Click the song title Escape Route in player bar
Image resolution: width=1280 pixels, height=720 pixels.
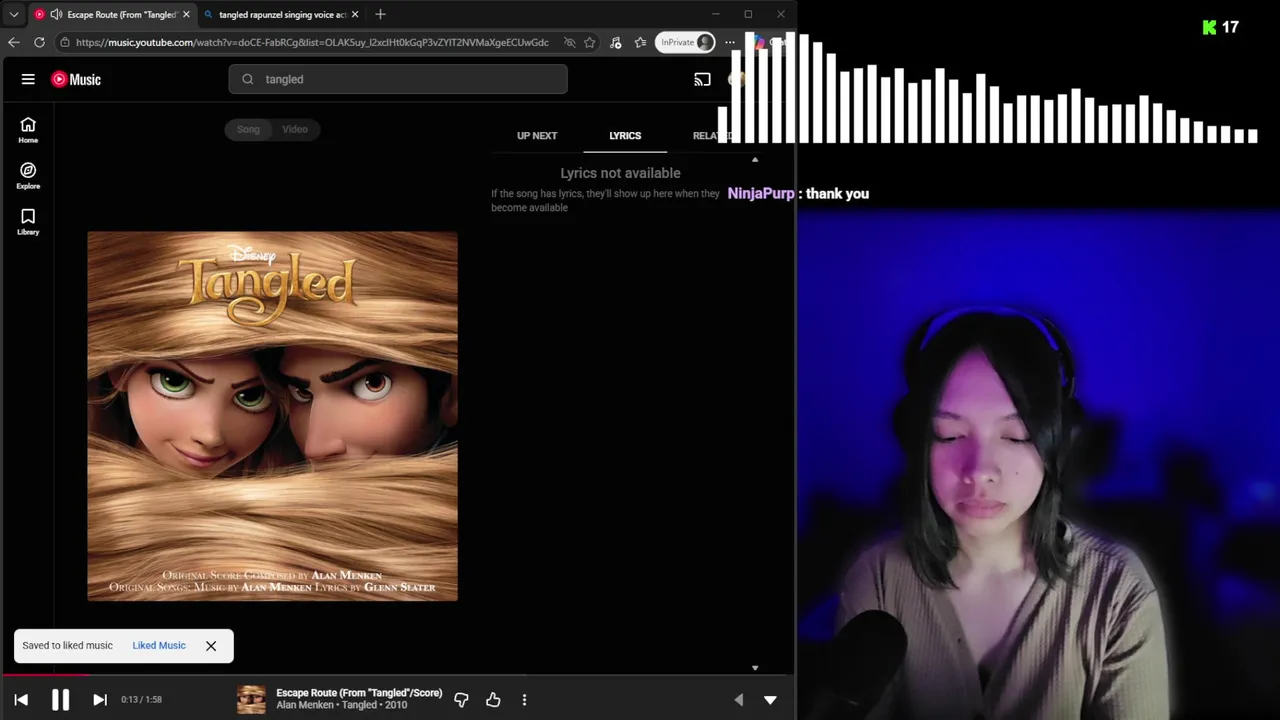359,692
